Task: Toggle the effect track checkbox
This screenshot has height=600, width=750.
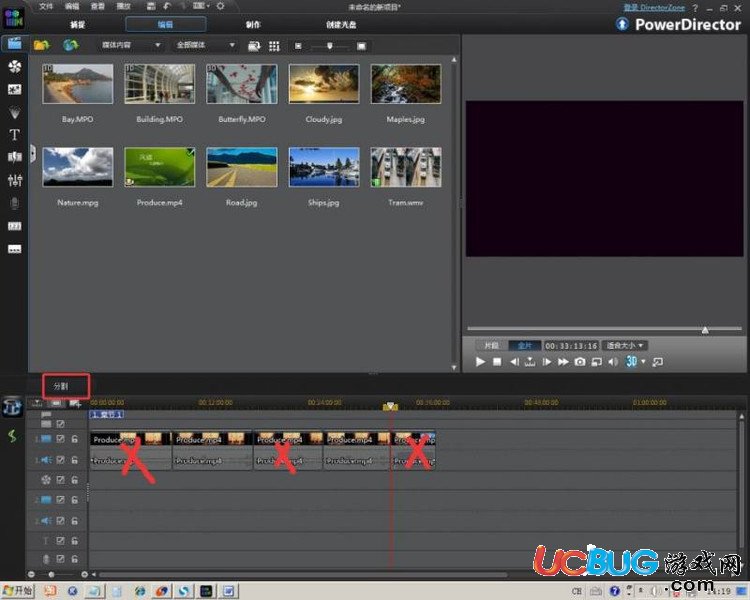Action: pos(60,479)
